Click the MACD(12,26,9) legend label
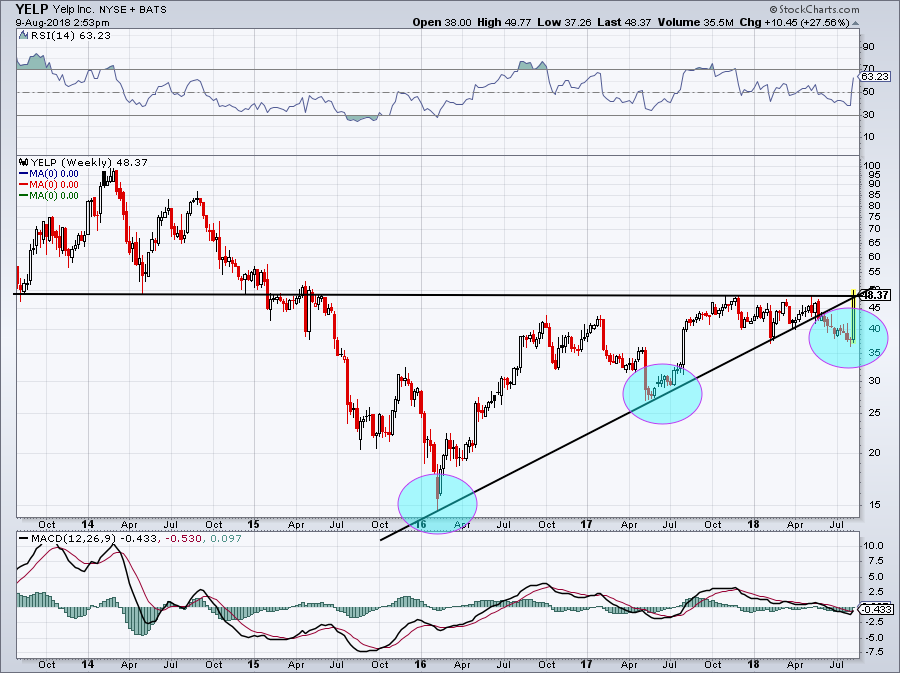Image resolution: width=900 pixels, height=673 pixels. click(73, 538)
